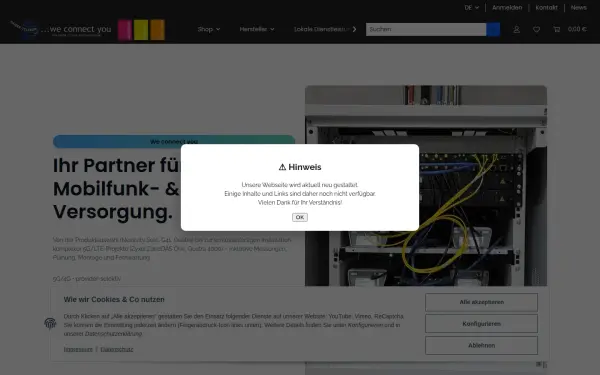600x375 pixels.
Task: Go to the News page
Action: click(x=579, y=8)
